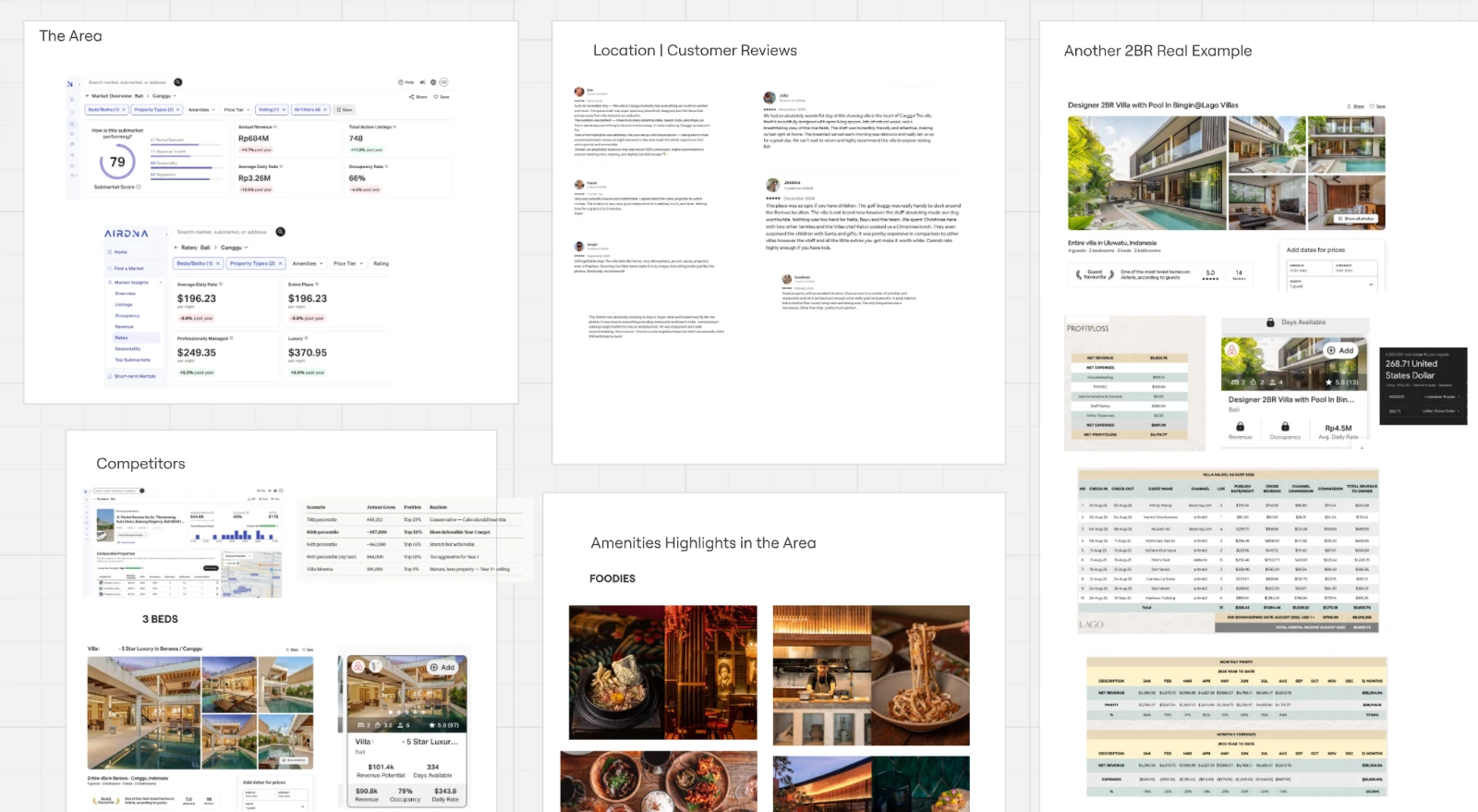
Task: Select Home in the AIRDNA sidebar
Action: click(121, 251)
